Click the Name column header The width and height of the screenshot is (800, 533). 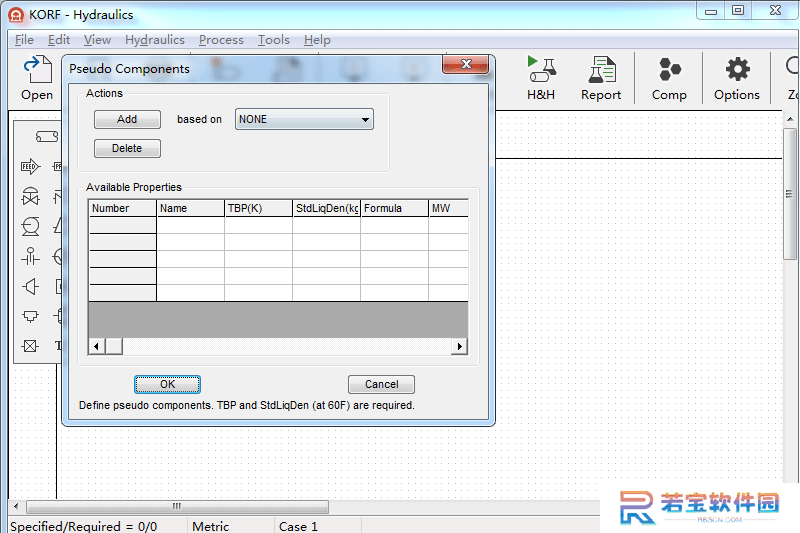[x=190, y=208]
